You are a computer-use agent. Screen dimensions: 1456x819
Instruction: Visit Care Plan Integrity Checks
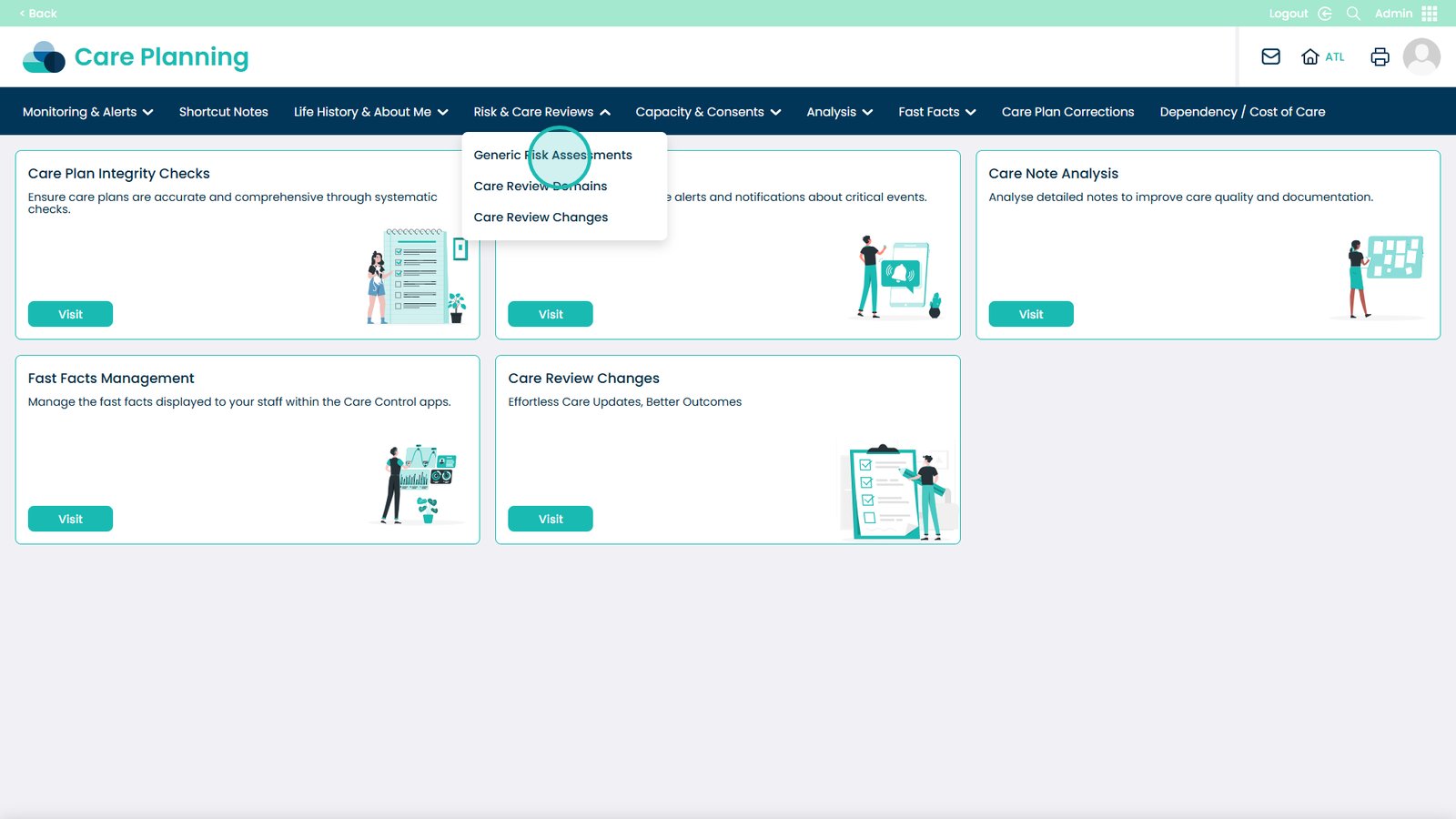click(x=70, y=314)
